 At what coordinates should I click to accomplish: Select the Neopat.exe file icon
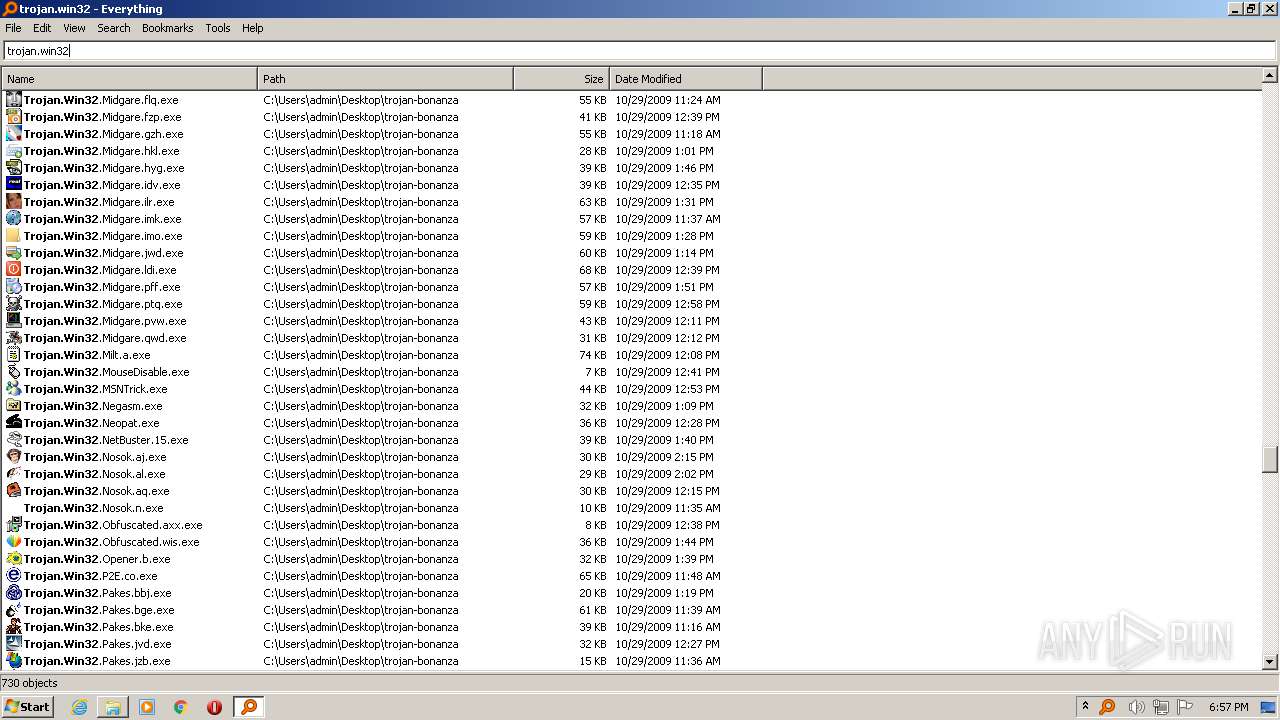[14, 423]
